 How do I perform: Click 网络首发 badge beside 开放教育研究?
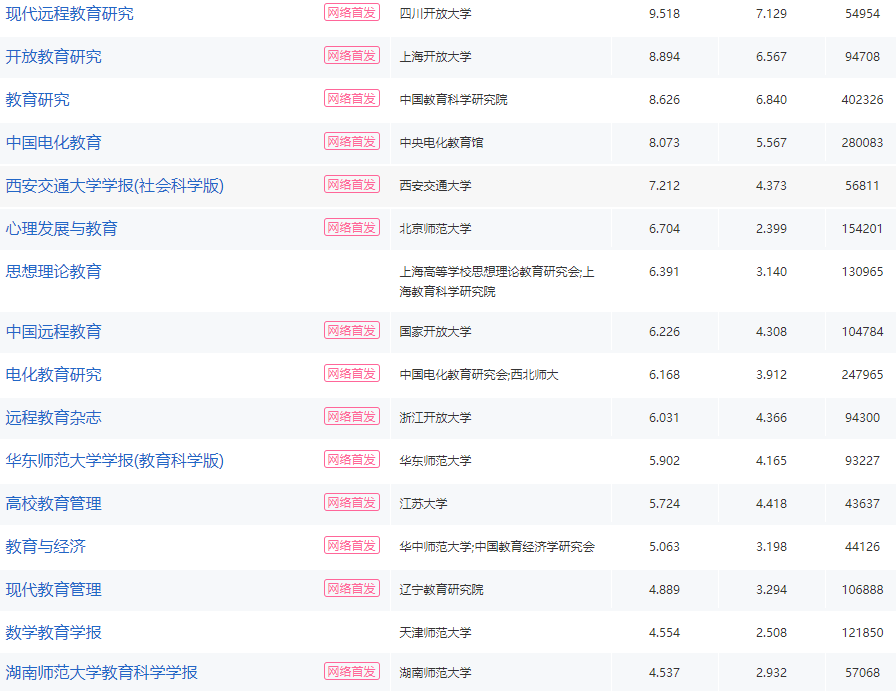352,55
